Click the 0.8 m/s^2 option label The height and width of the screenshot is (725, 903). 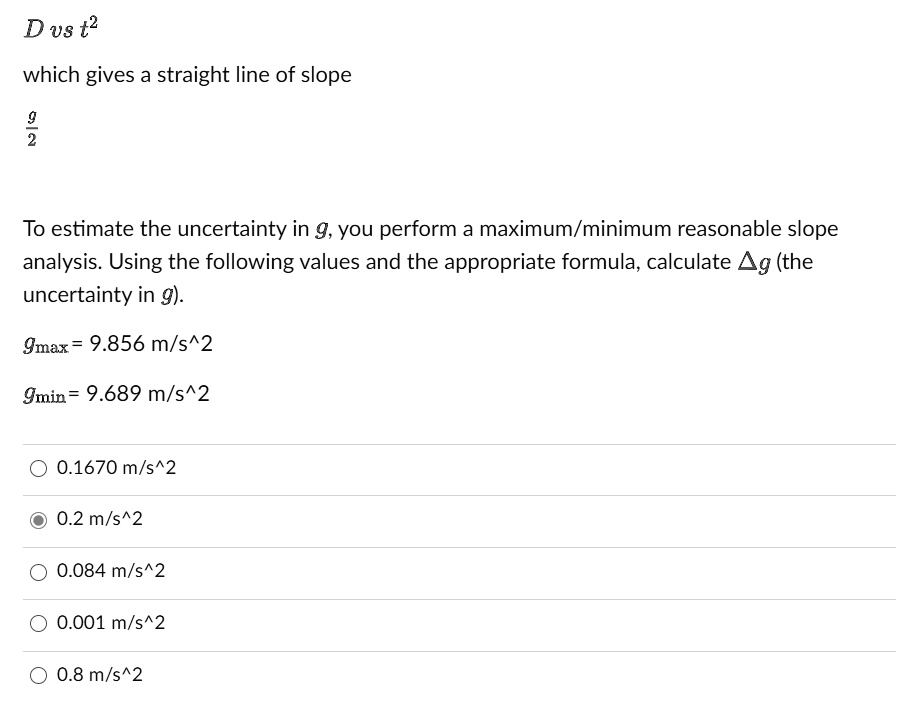104,675
